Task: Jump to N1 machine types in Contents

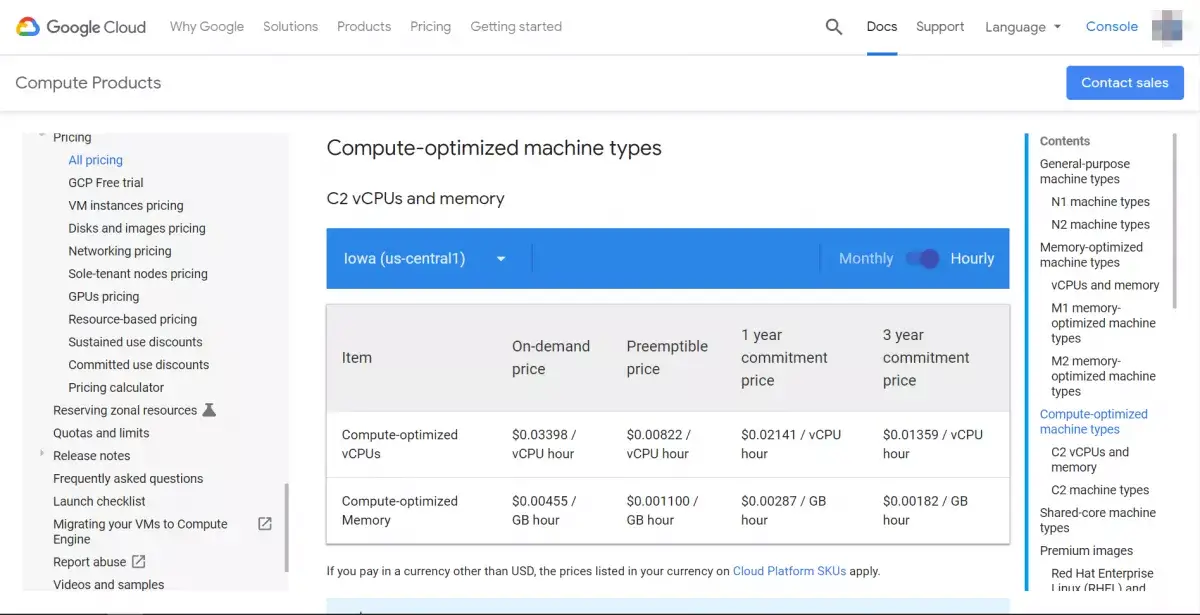Action: coord(1100,202)
